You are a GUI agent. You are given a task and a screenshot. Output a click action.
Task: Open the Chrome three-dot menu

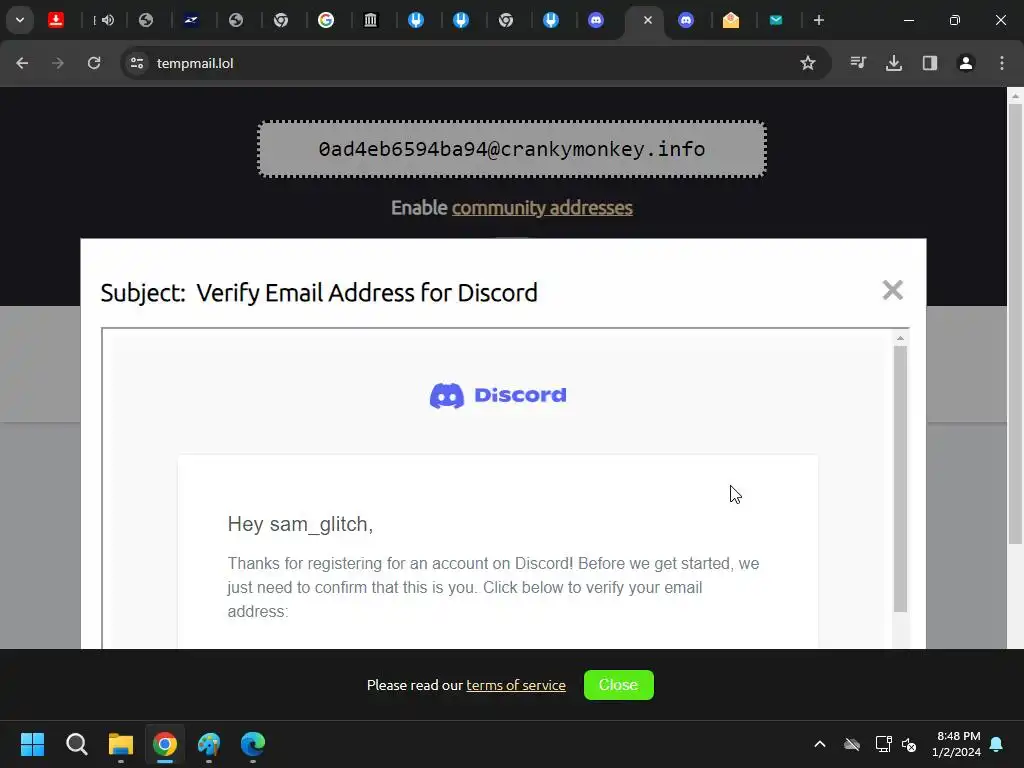click(1002, 63)
